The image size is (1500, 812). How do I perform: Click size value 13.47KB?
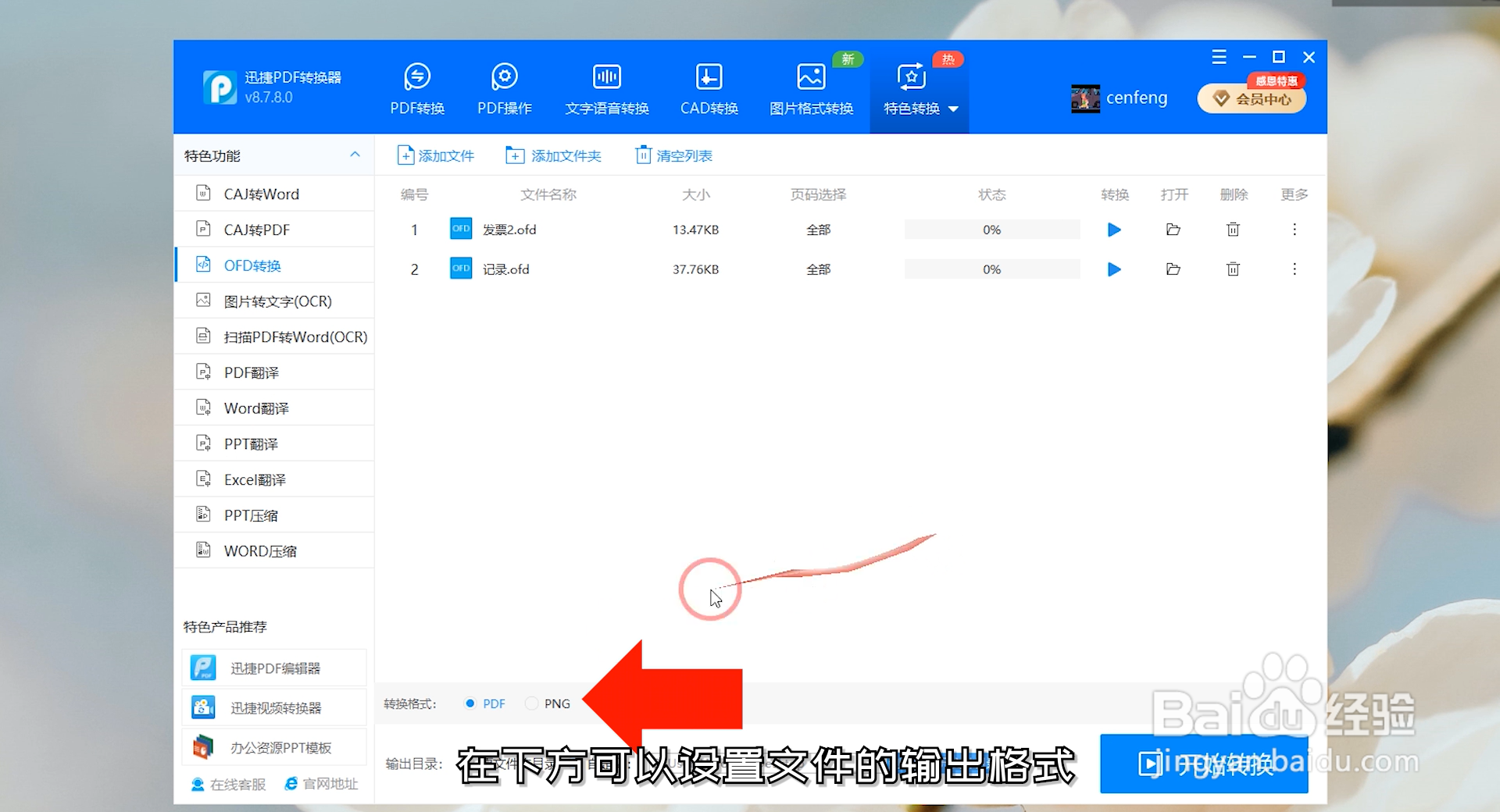(x=695, y=230)
